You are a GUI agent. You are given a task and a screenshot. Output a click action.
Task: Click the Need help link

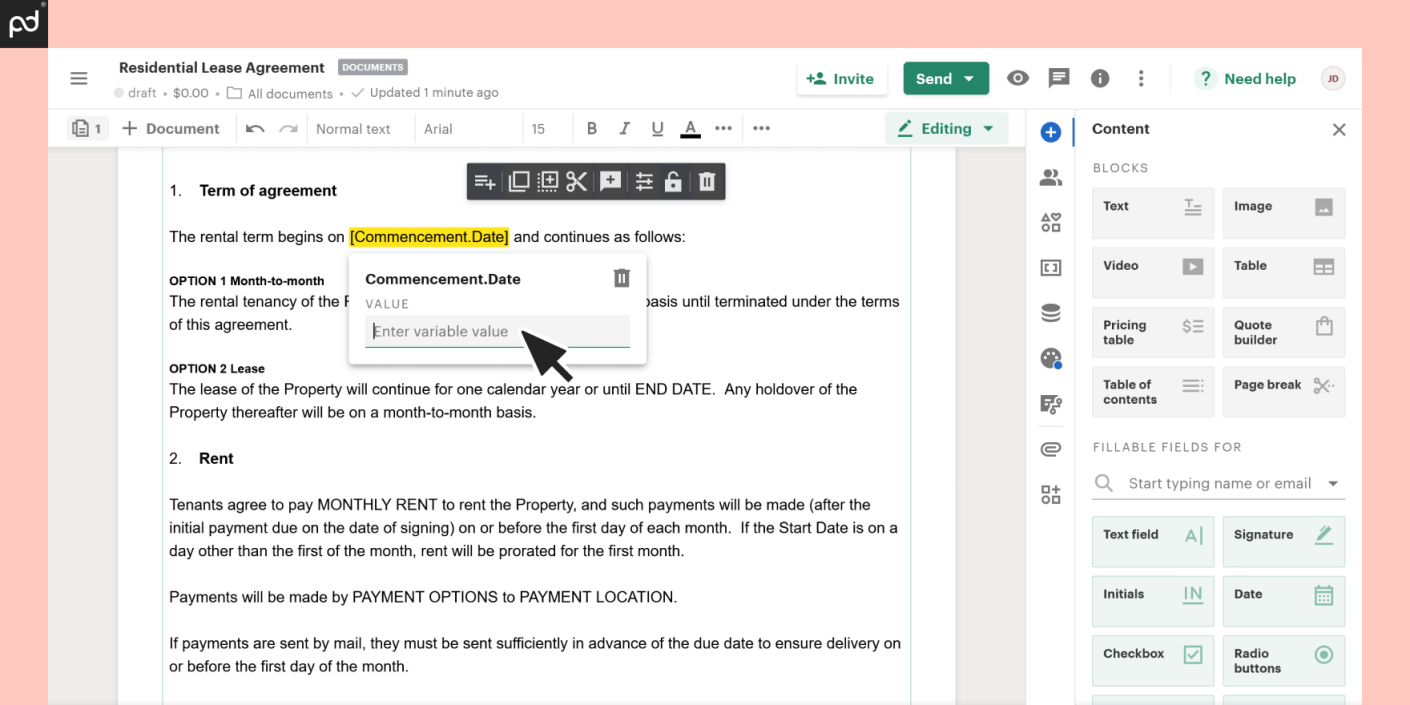[x=1247, y=79]
